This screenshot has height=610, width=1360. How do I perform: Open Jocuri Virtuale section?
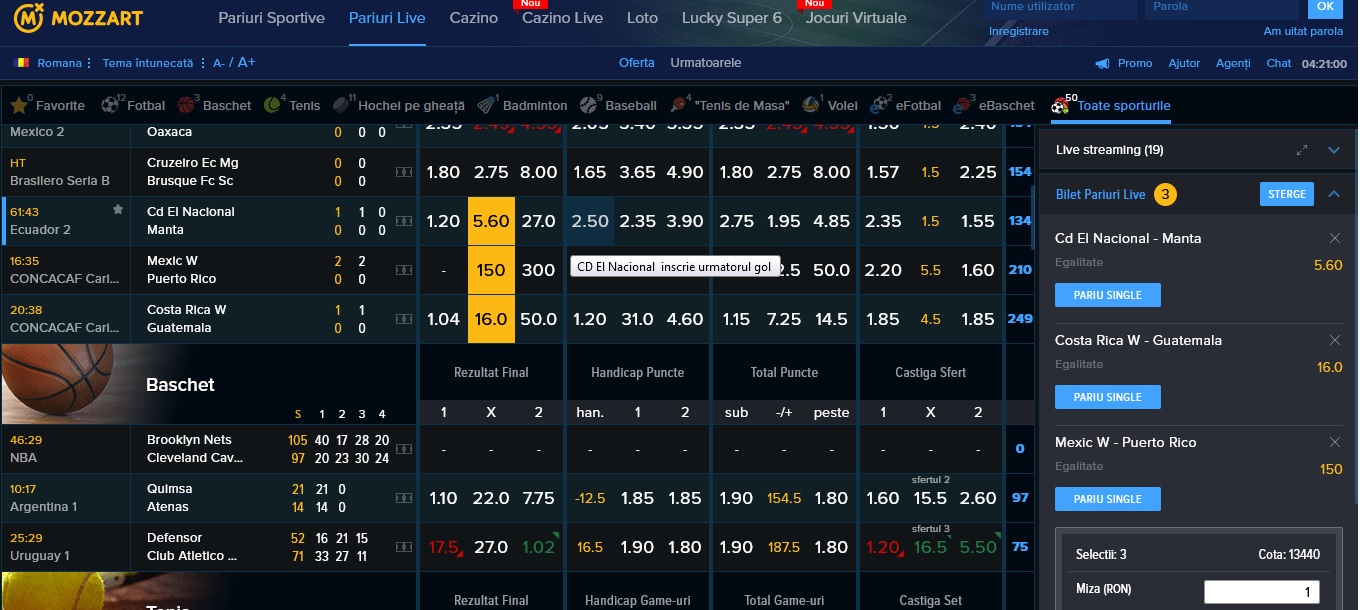[x=856, y=18]
